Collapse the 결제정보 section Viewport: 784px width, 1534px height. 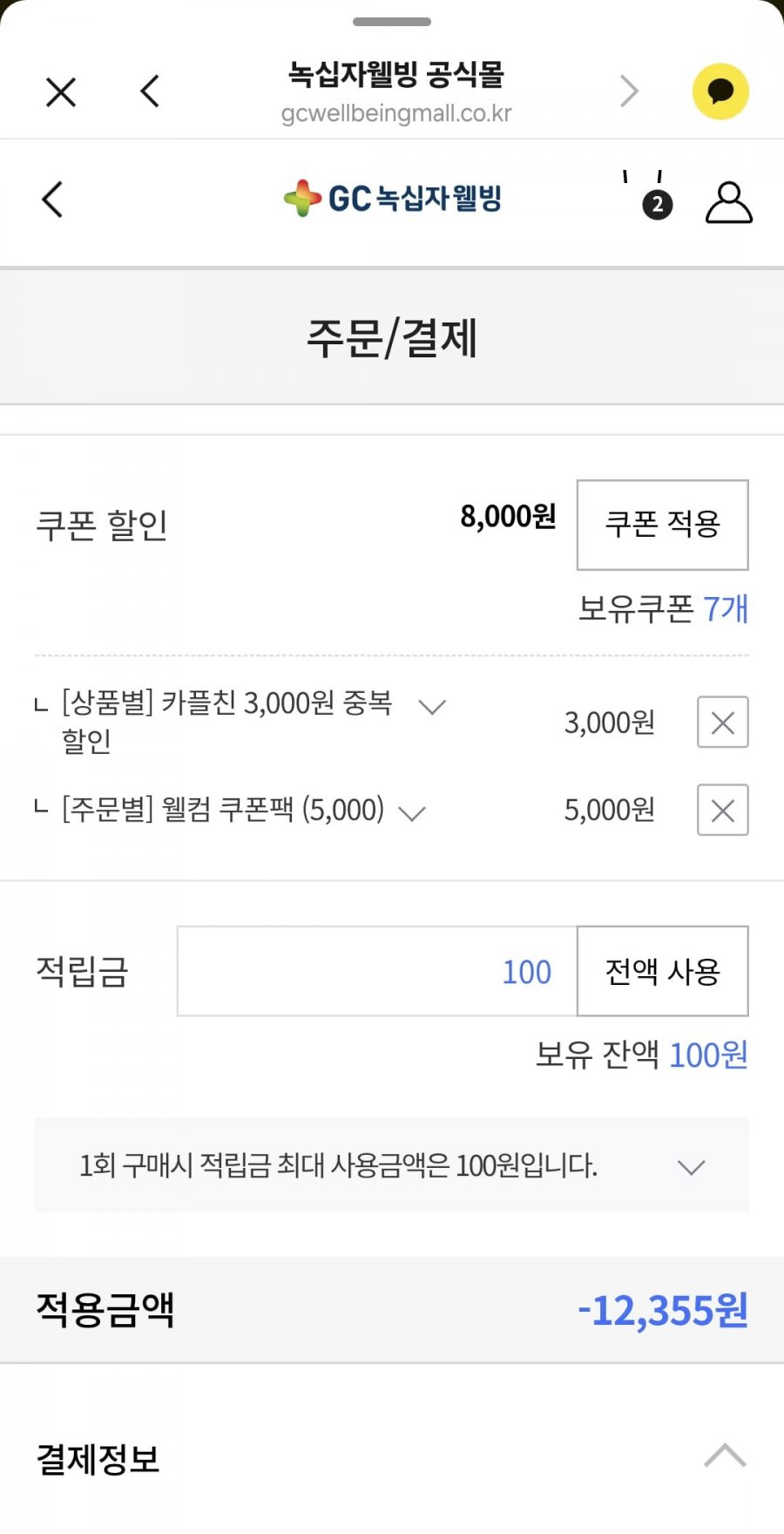[725, 1456]
